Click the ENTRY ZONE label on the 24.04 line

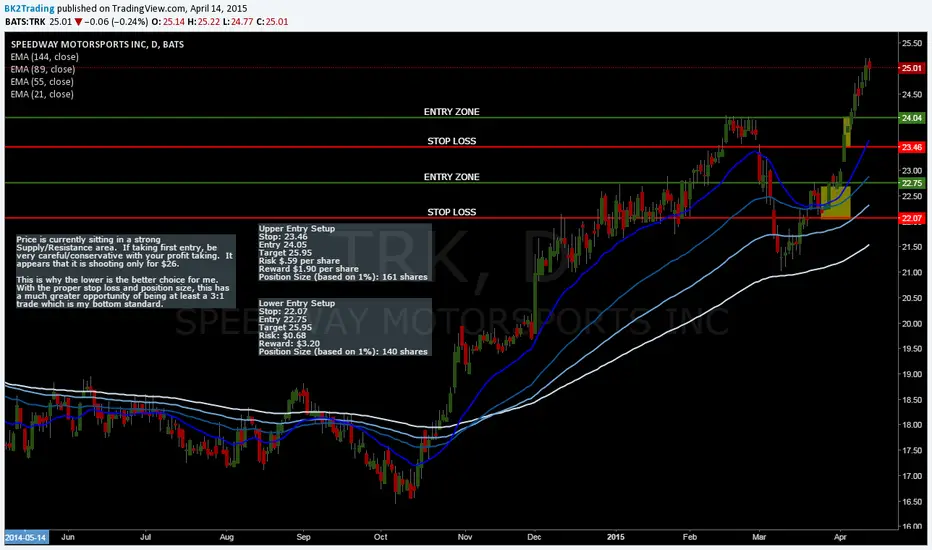point(451,111)
